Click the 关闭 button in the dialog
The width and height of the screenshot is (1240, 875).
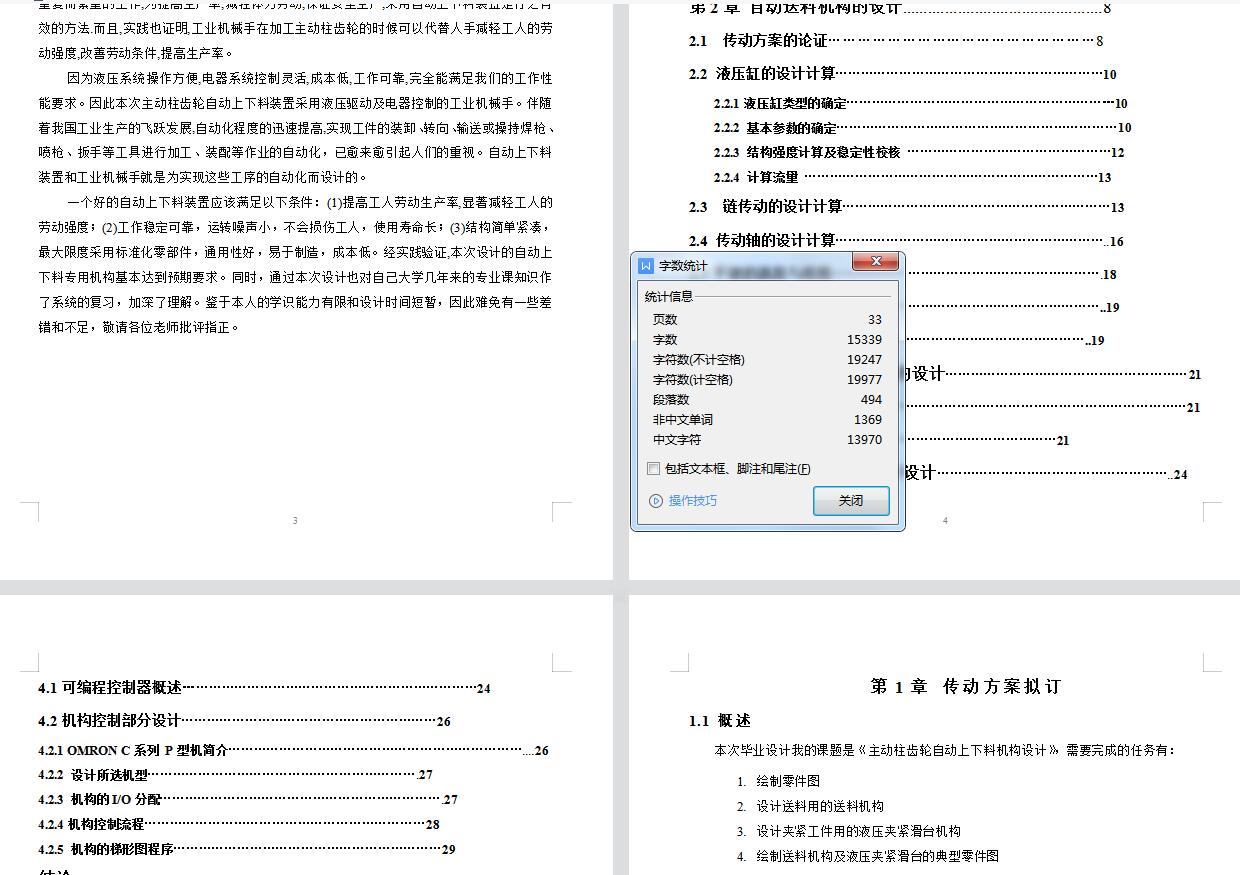(x=851, y=501)
